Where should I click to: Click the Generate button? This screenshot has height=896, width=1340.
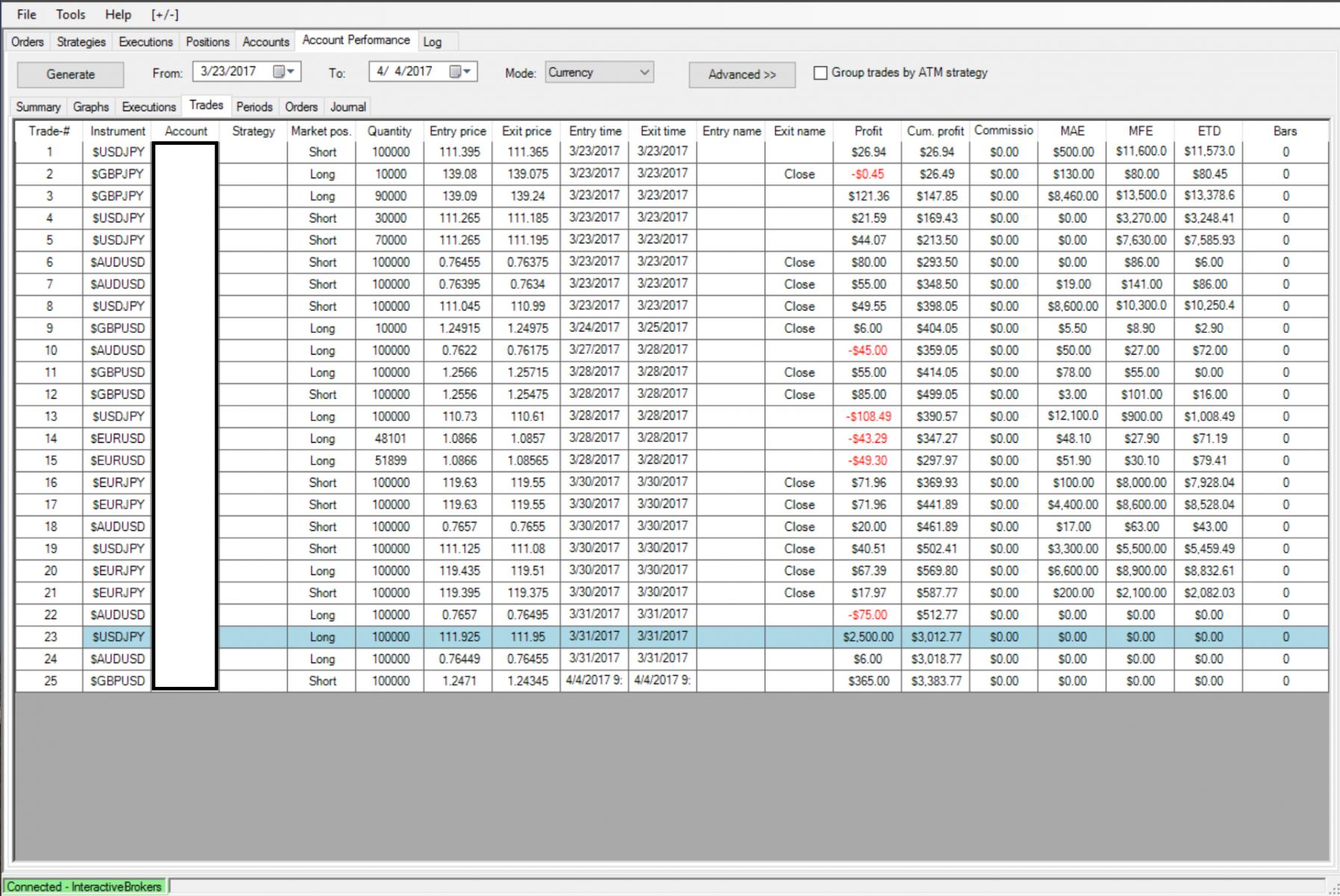(x=71, y=75)
